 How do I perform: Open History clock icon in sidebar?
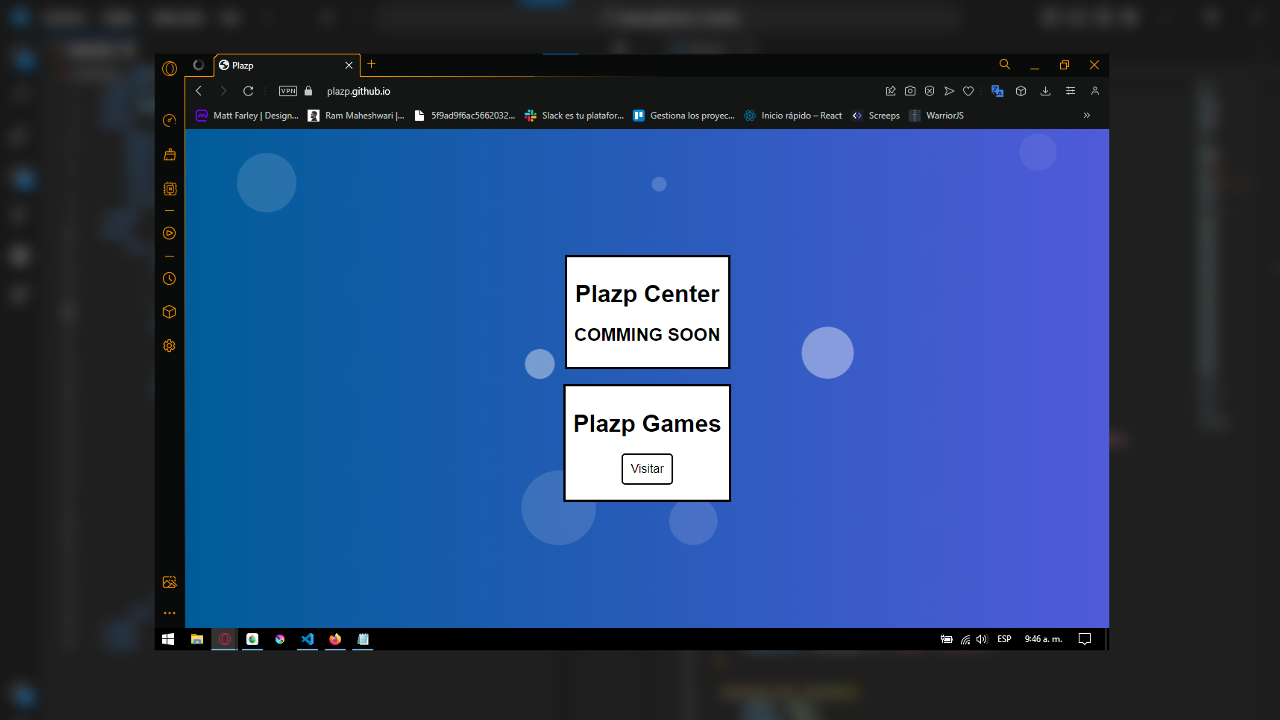[169, 279]
